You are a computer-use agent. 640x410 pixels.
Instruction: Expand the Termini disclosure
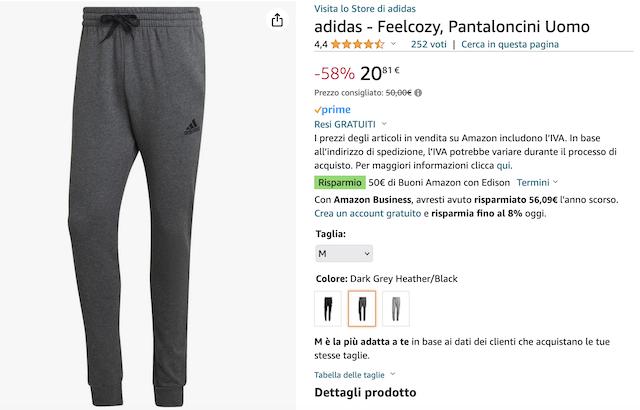pos(537,183)
